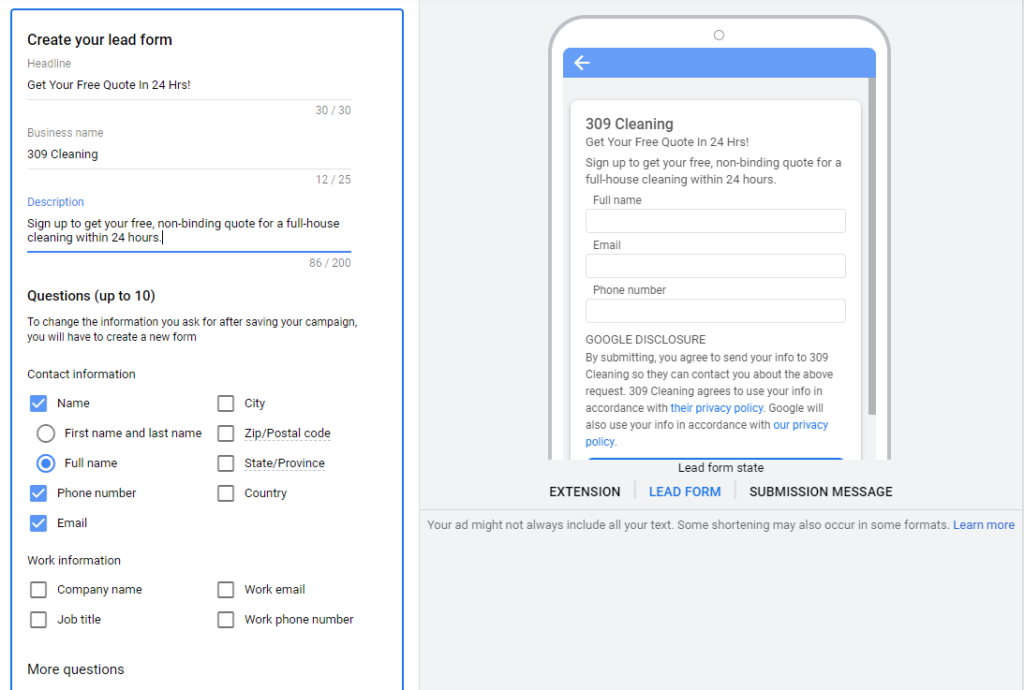
Task: Click the '12 / 25' business name counter
Action: pos(333,180)
